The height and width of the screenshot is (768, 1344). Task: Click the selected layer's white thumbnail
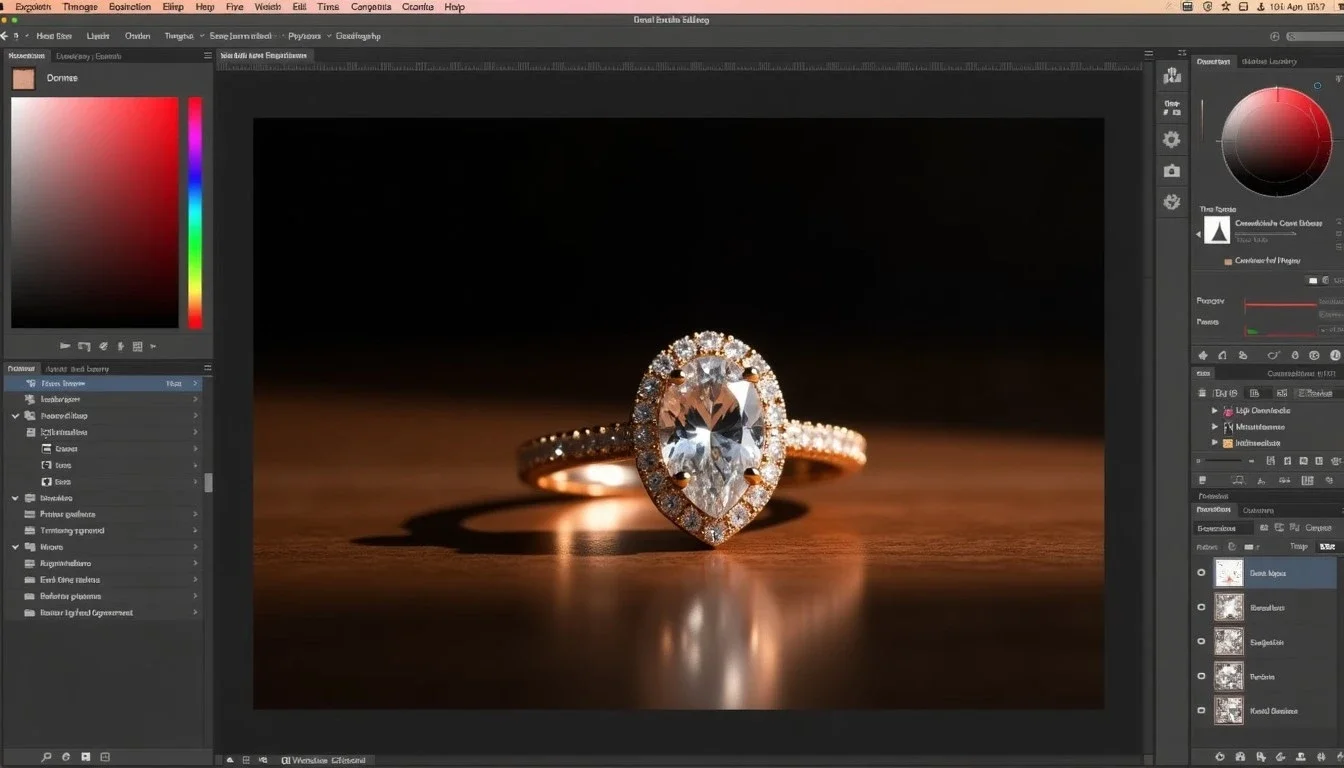pos(1228,573)
